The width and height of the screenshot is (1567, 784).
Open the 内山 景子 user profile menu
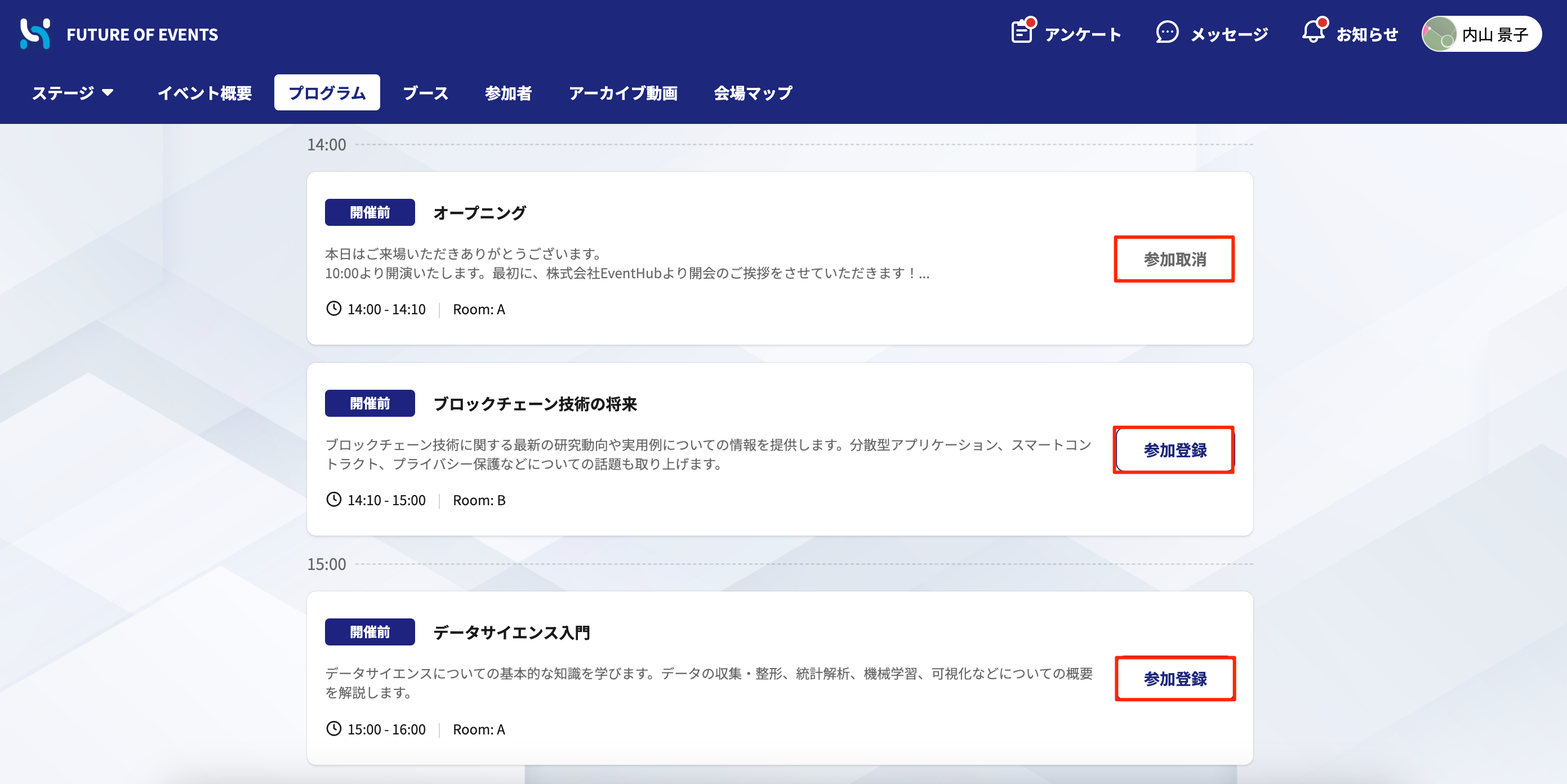pos(1481,34)
